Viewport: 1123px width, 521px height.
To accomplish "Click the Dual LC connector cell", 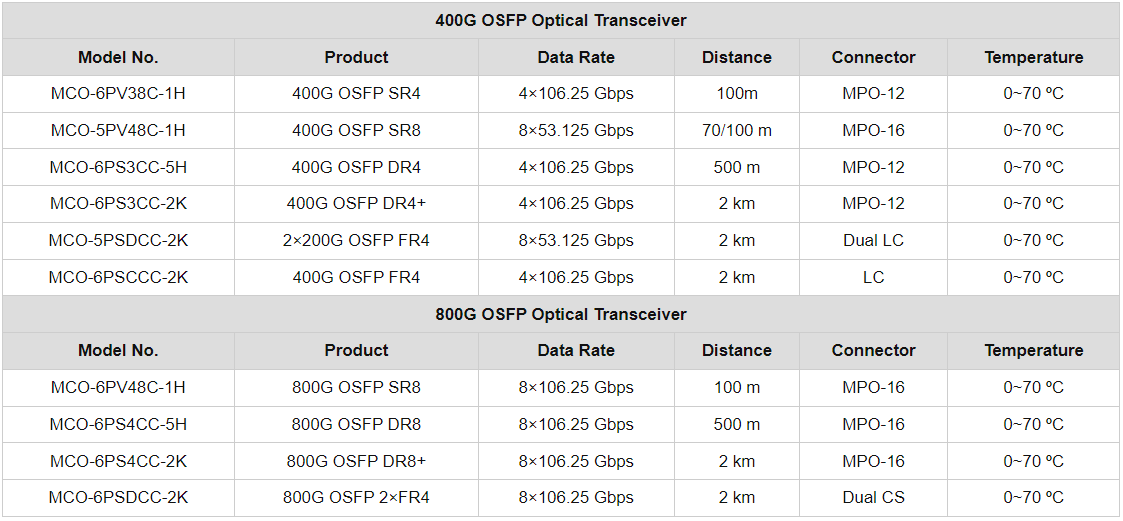I will click(873, 240).
